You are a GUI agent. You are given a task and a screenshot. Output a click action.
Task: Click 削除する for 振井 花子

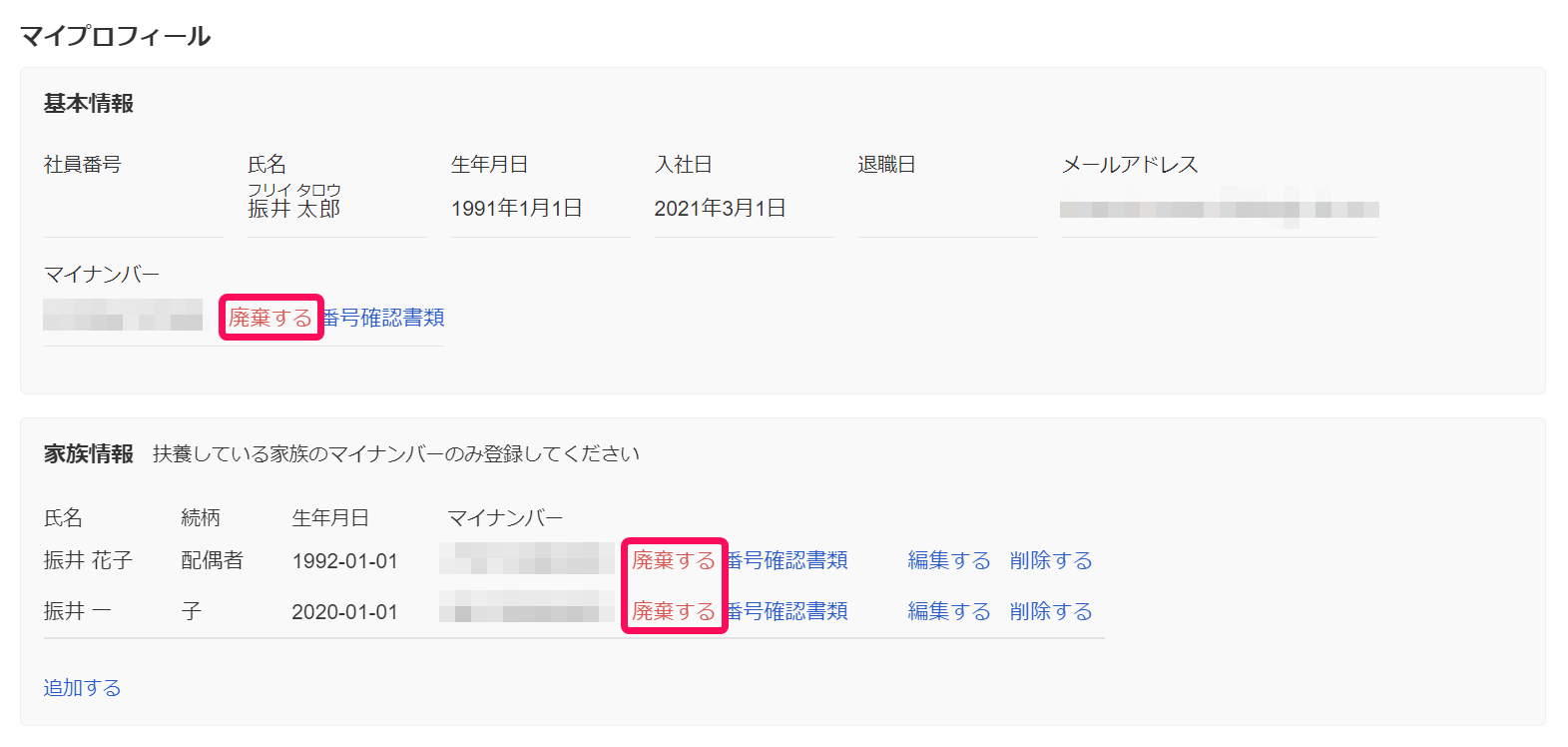pos(1050,560)
